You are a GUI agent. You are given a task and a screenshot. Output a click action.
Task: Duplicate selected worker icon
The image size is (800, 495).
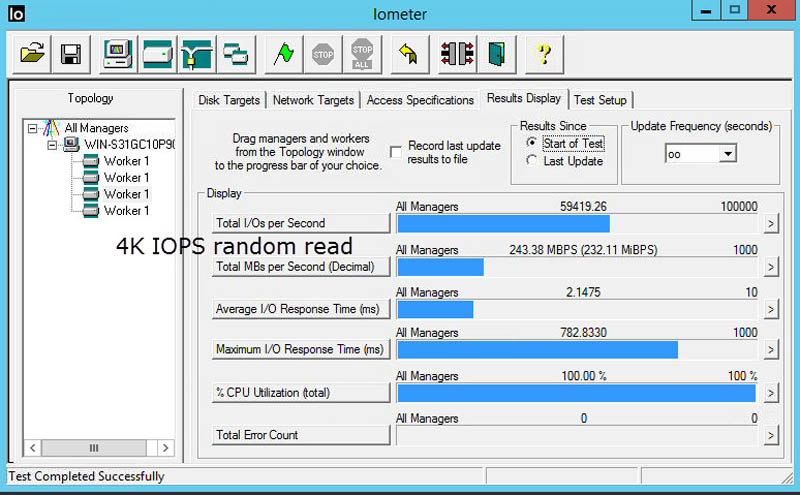click(x=236, y=54)
